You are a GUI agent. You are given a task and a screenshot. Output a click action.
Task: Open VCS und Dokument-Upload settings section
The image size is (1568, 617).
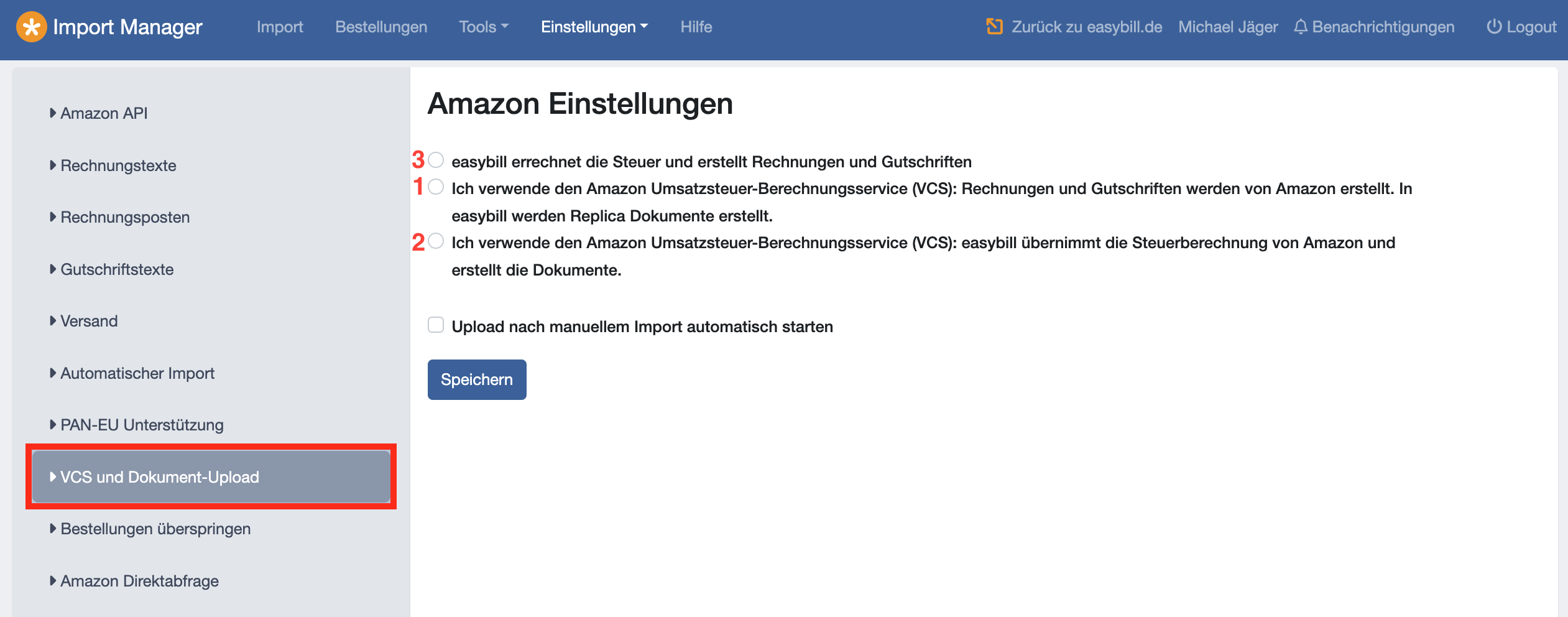(211, 477)
